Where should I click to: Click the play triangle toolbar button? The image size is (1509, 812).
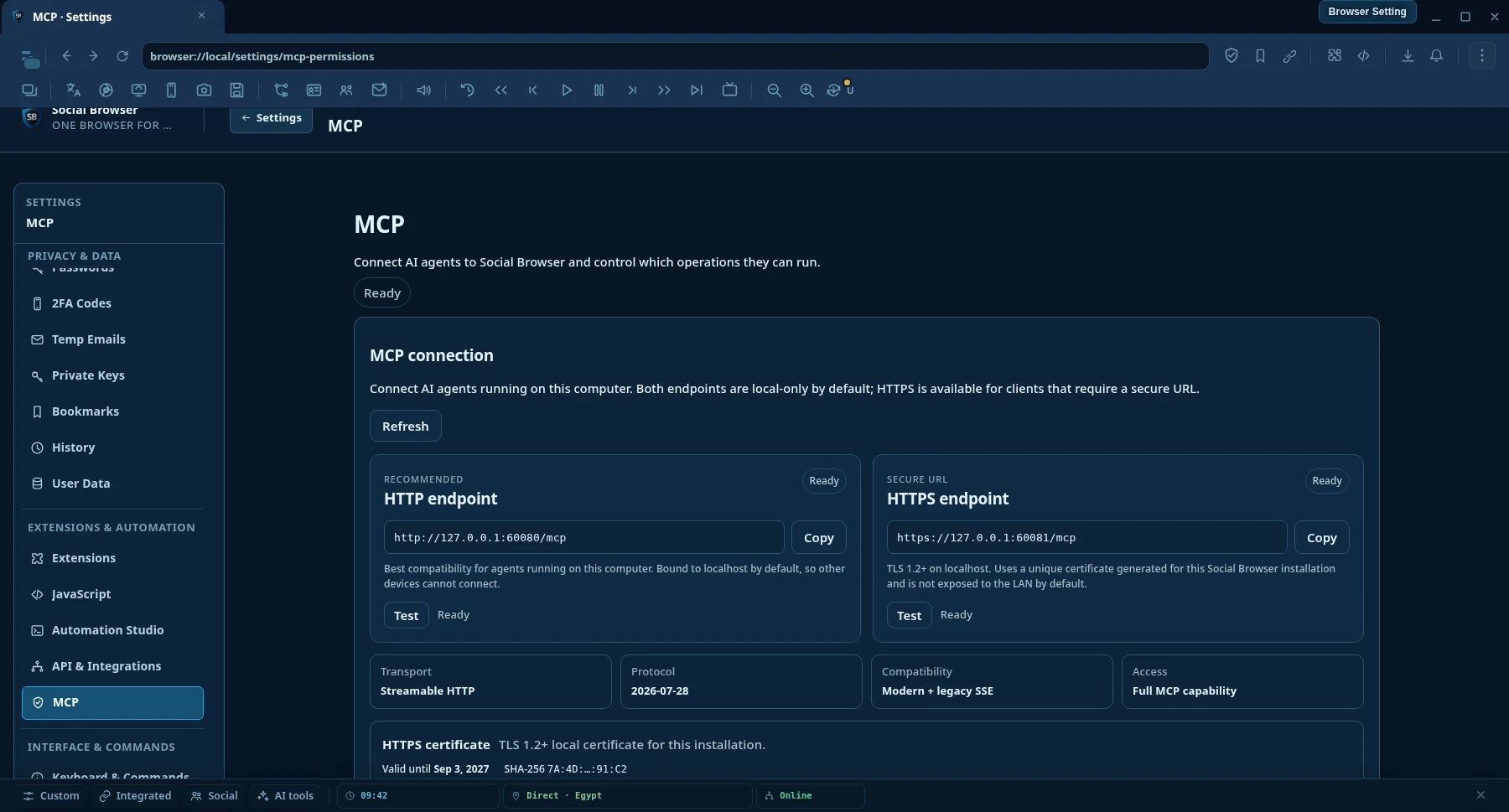(567, 90)
